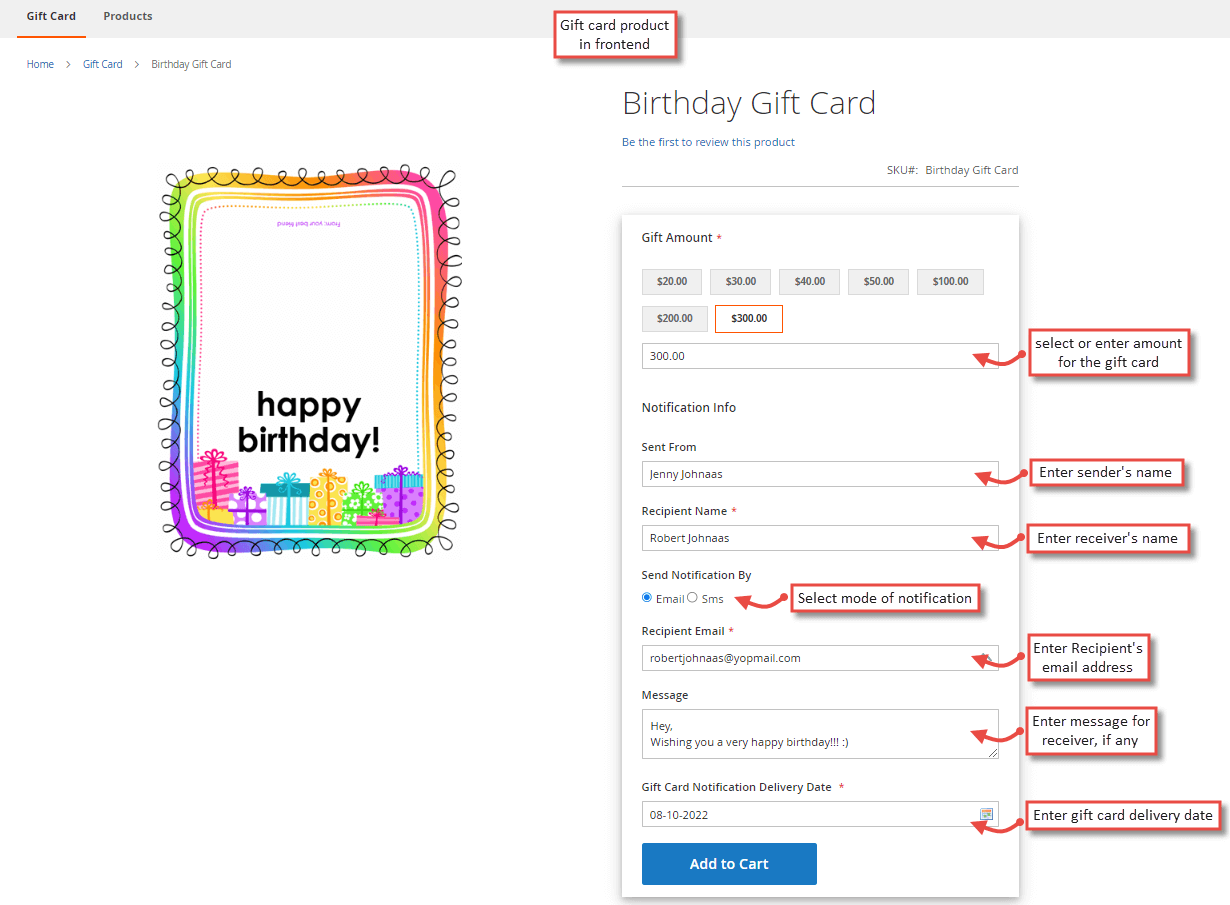Image resolution: width=1230 pixels, height=905 pixels.
Task: Click the Sent From name field
Action: 820,474
